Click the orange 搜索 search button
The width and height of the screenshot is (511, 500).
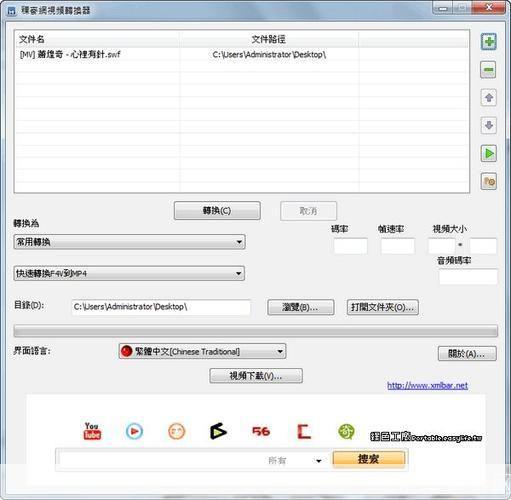[369, 459]
